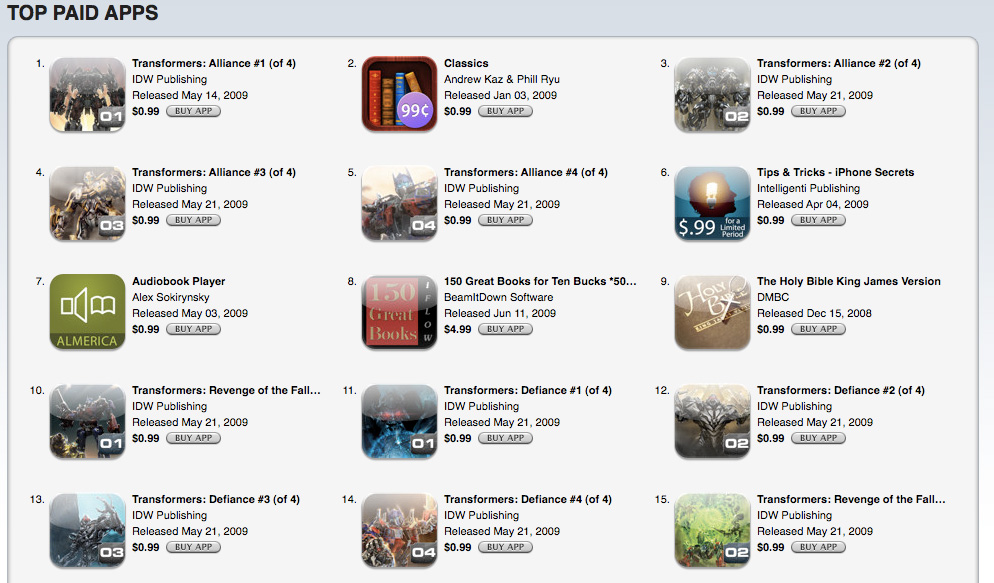The height and width of the screenshot is (583, 994).
Task: Click Buy App for Audiobook Player
Action: click(193, 329)
